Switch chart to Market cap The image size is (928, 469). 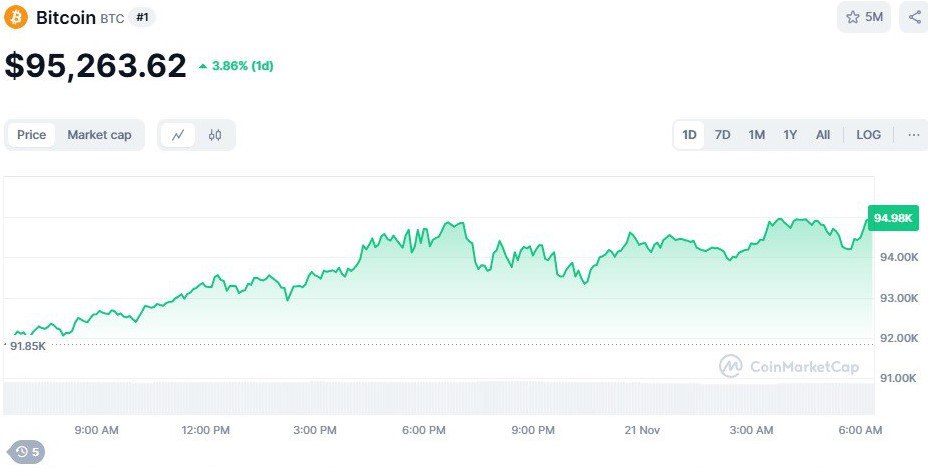[x=99, y=135]
